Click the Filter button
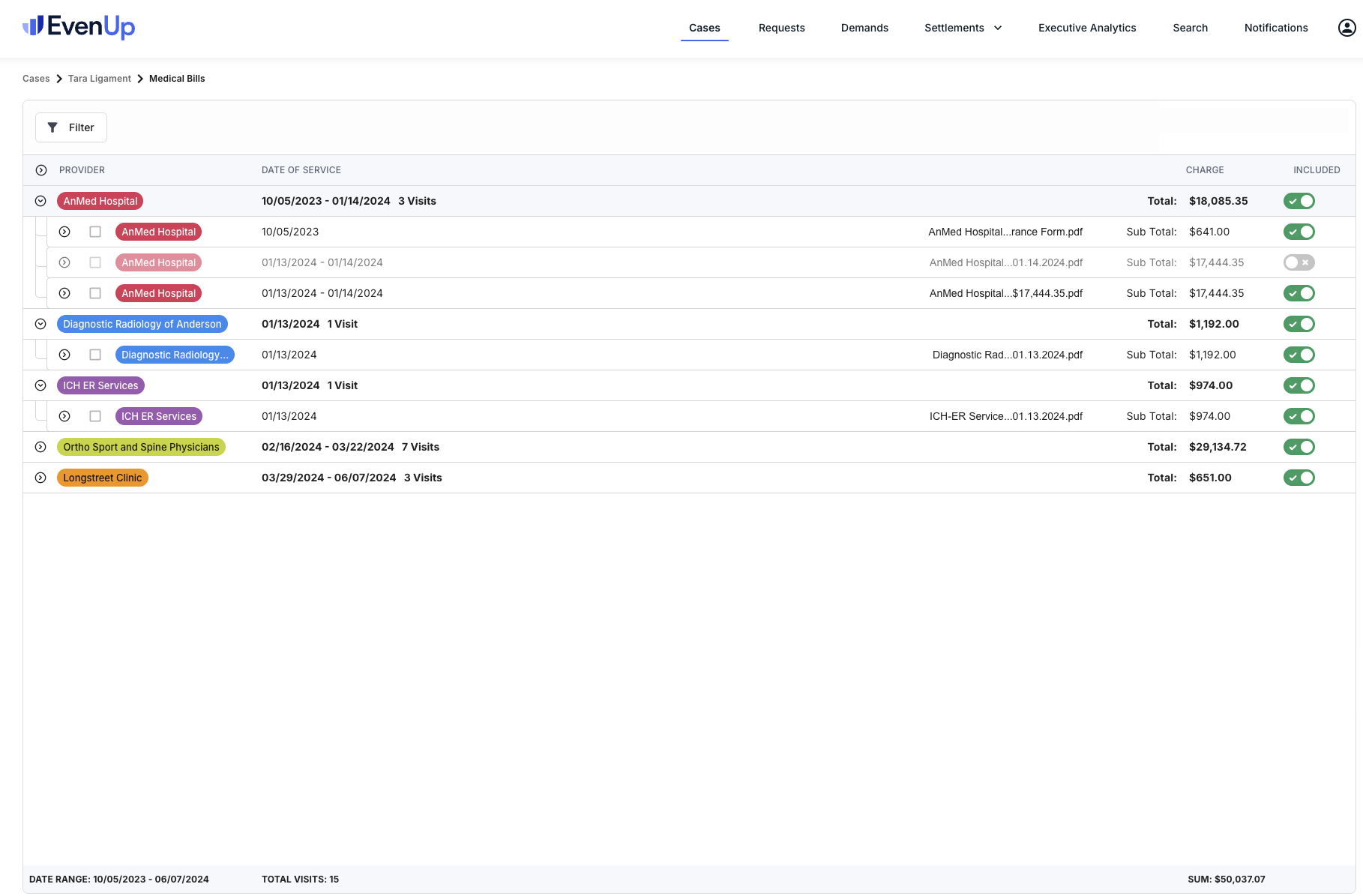 click(71, 127)
